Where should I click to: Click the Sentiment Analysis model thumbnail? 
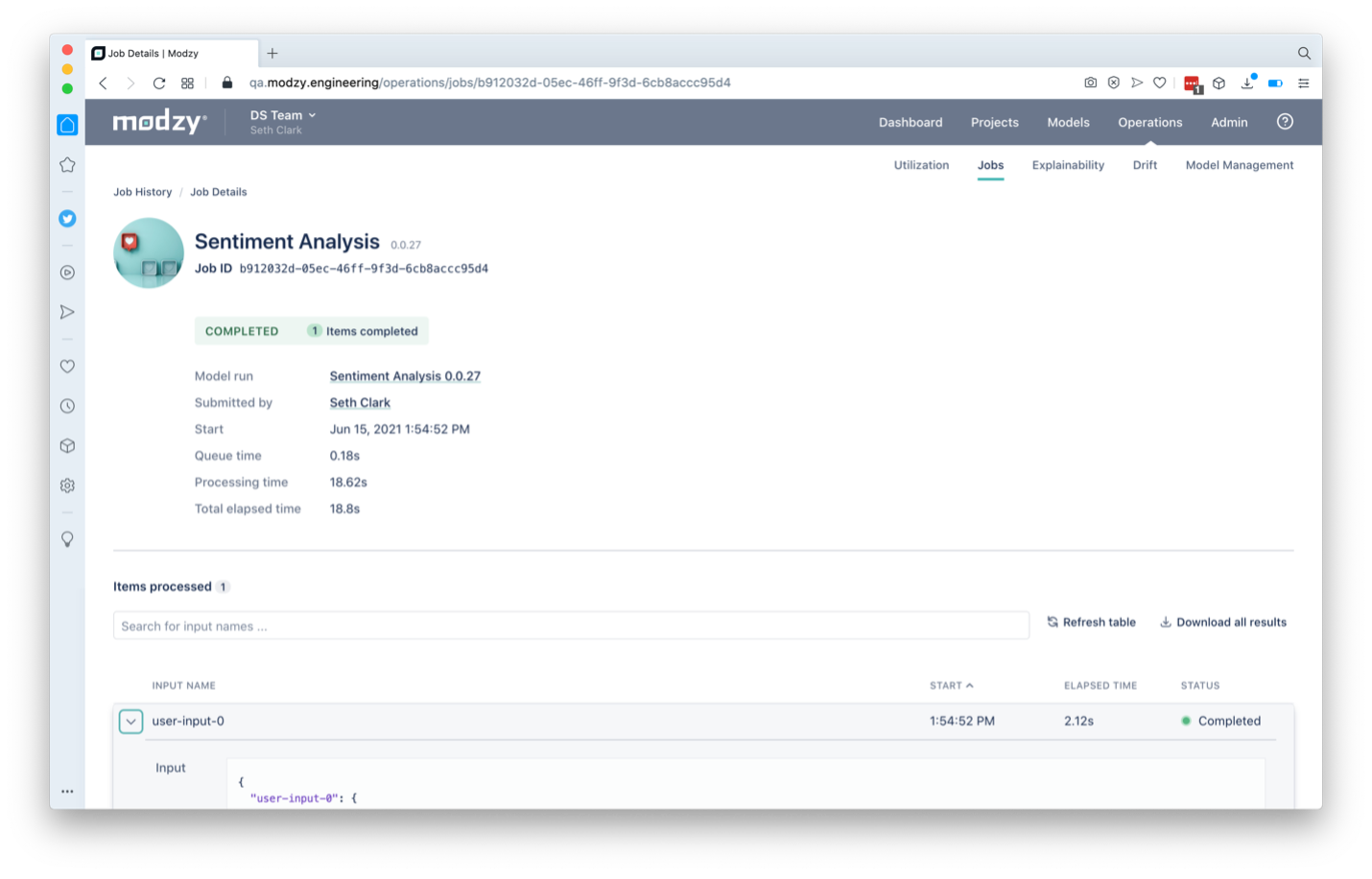pyautogui.click(x=148, y=253)
